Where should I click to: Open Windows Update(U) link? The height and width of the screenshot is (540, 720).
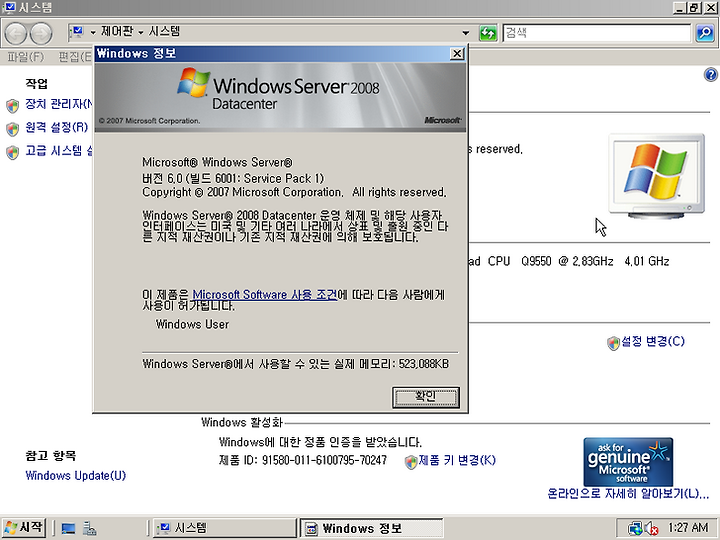pyautogui.click(x=76, y=476)
